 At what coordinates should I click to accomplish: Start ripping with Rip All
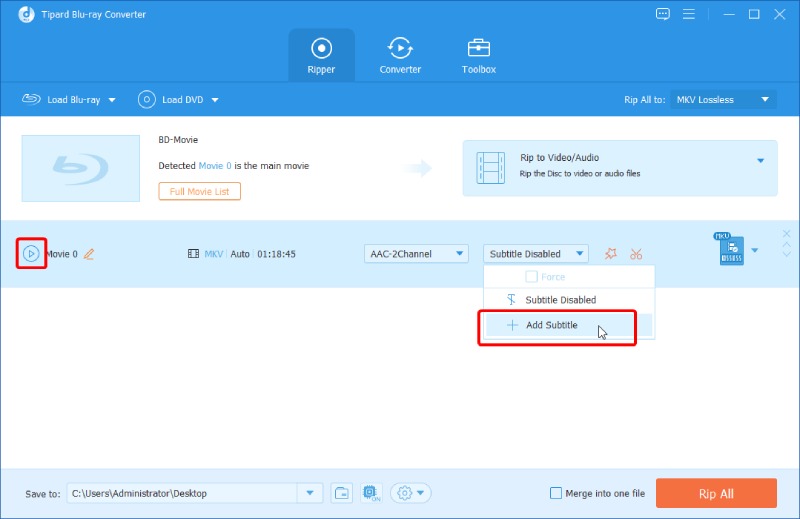pos(716,493)
